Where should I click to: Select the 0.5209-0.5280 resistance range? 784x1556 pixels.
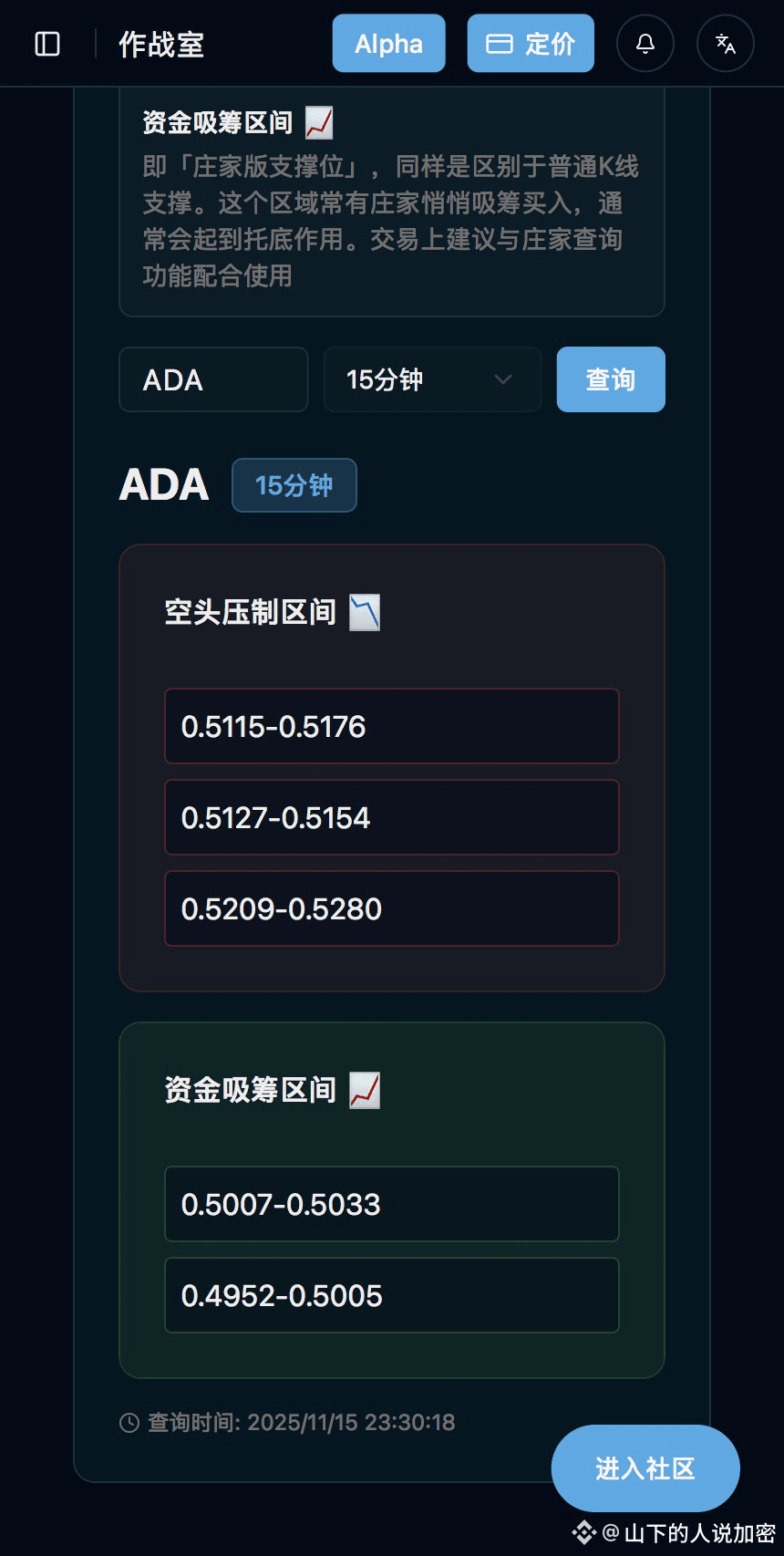pos(392,908)
